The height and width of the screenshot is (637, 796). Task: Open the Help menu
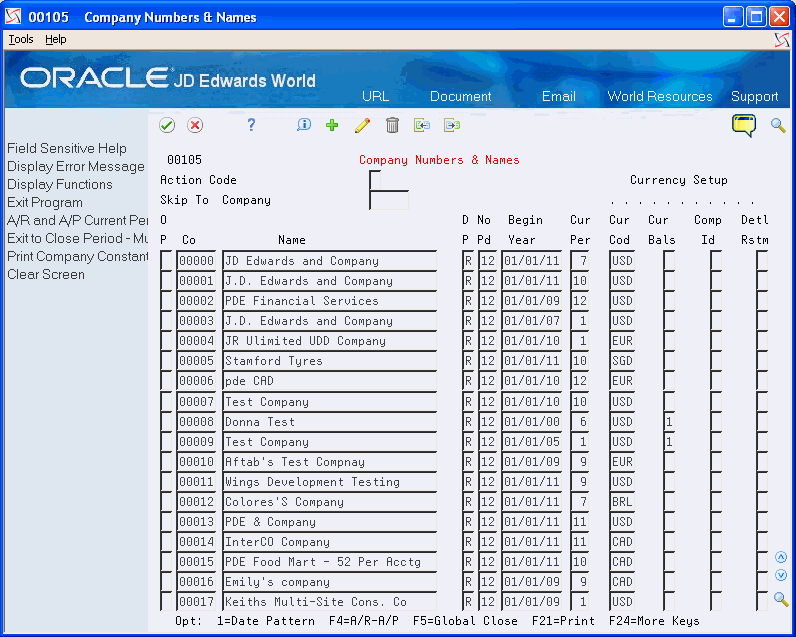(56, 39)
